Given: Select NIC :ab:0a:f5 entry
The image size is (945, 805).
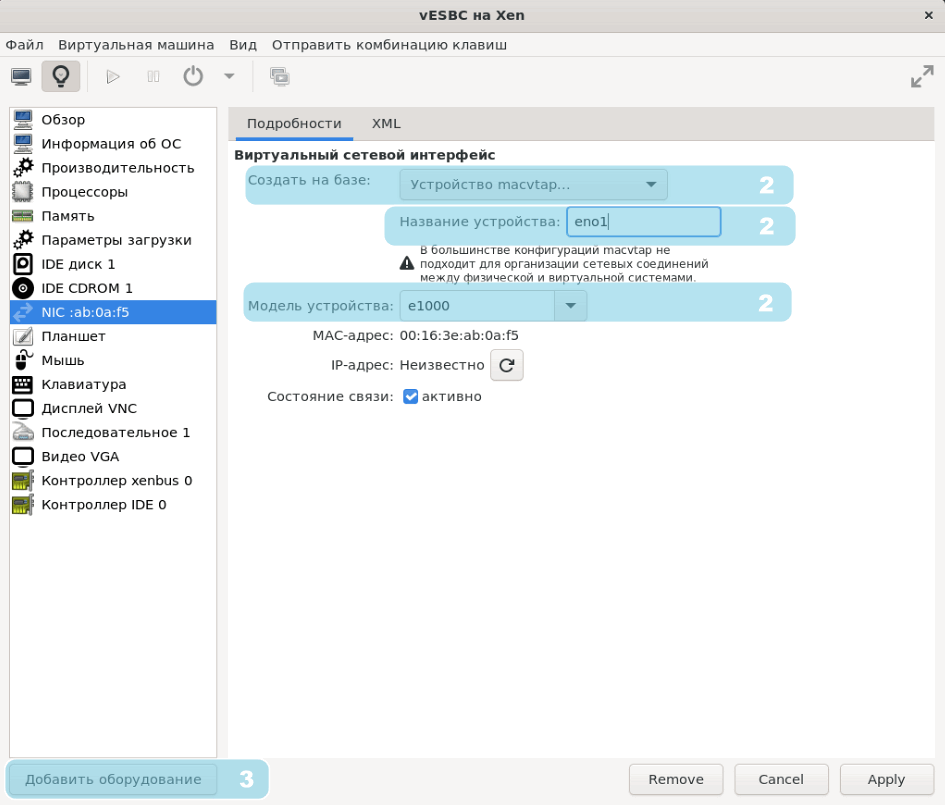Looking at the screenshot, I should pyautogui.click(x=113, y=312).
